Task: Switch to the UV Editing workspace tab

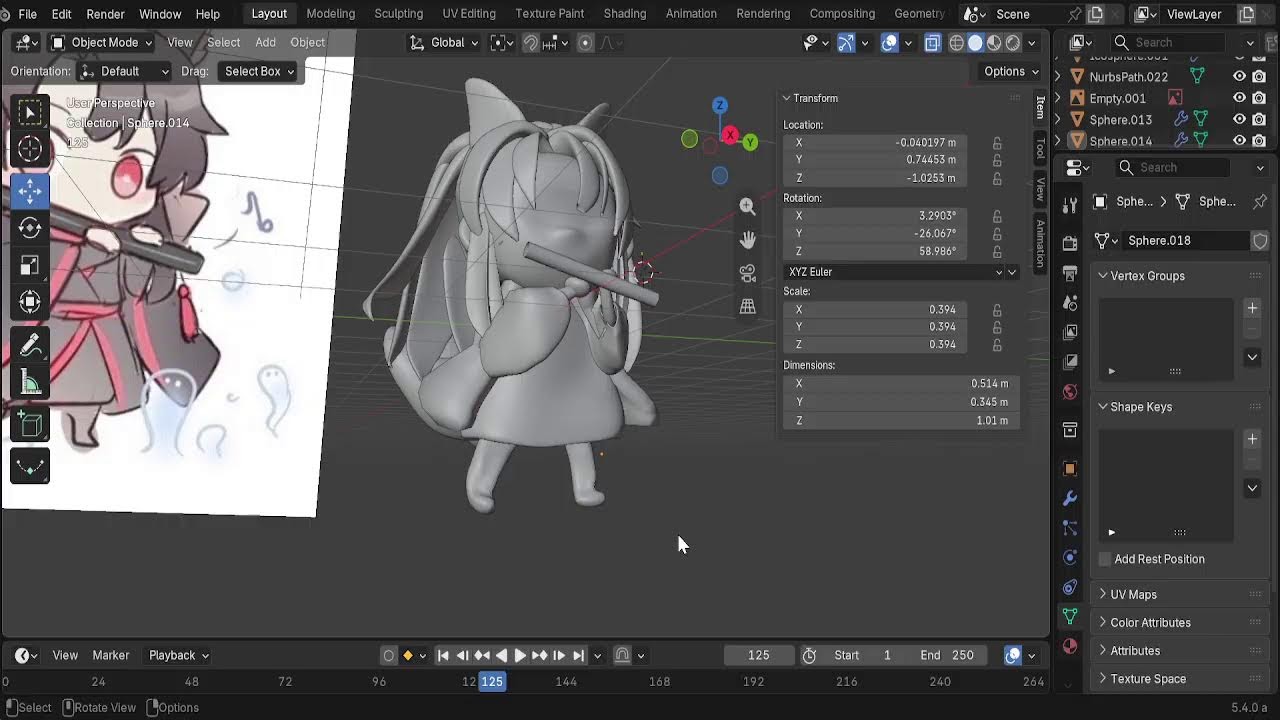Action: 469,14
